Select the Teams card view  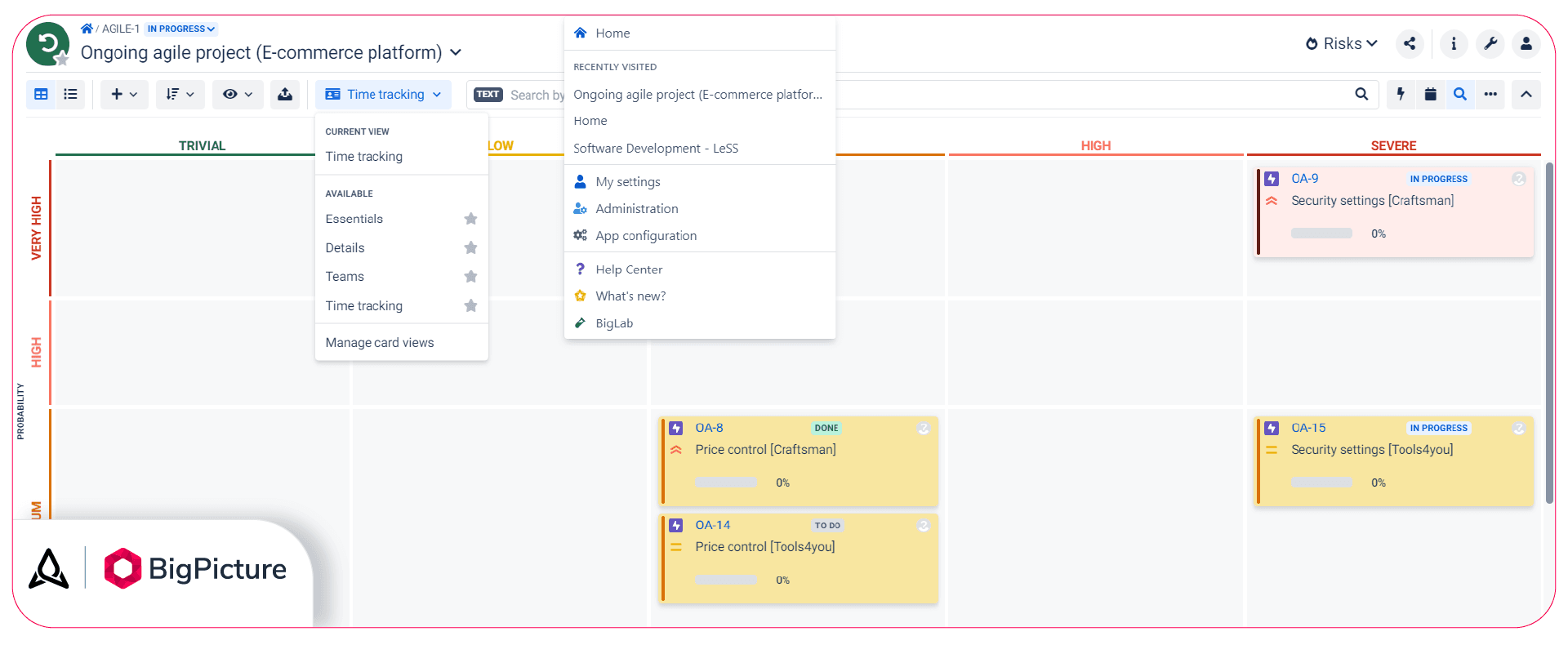pyautogui.click(x=345, y=277)
